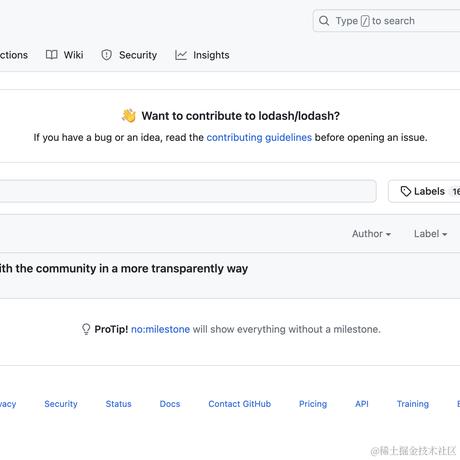Open the footer Docs link
Viewport: 460px width, 460px height.
[170, 404]
